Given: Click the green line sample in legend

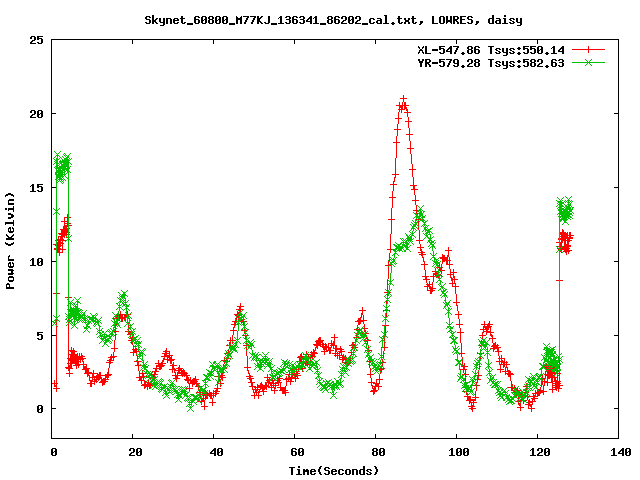Looking at the screenshot, I should [588, 62].
